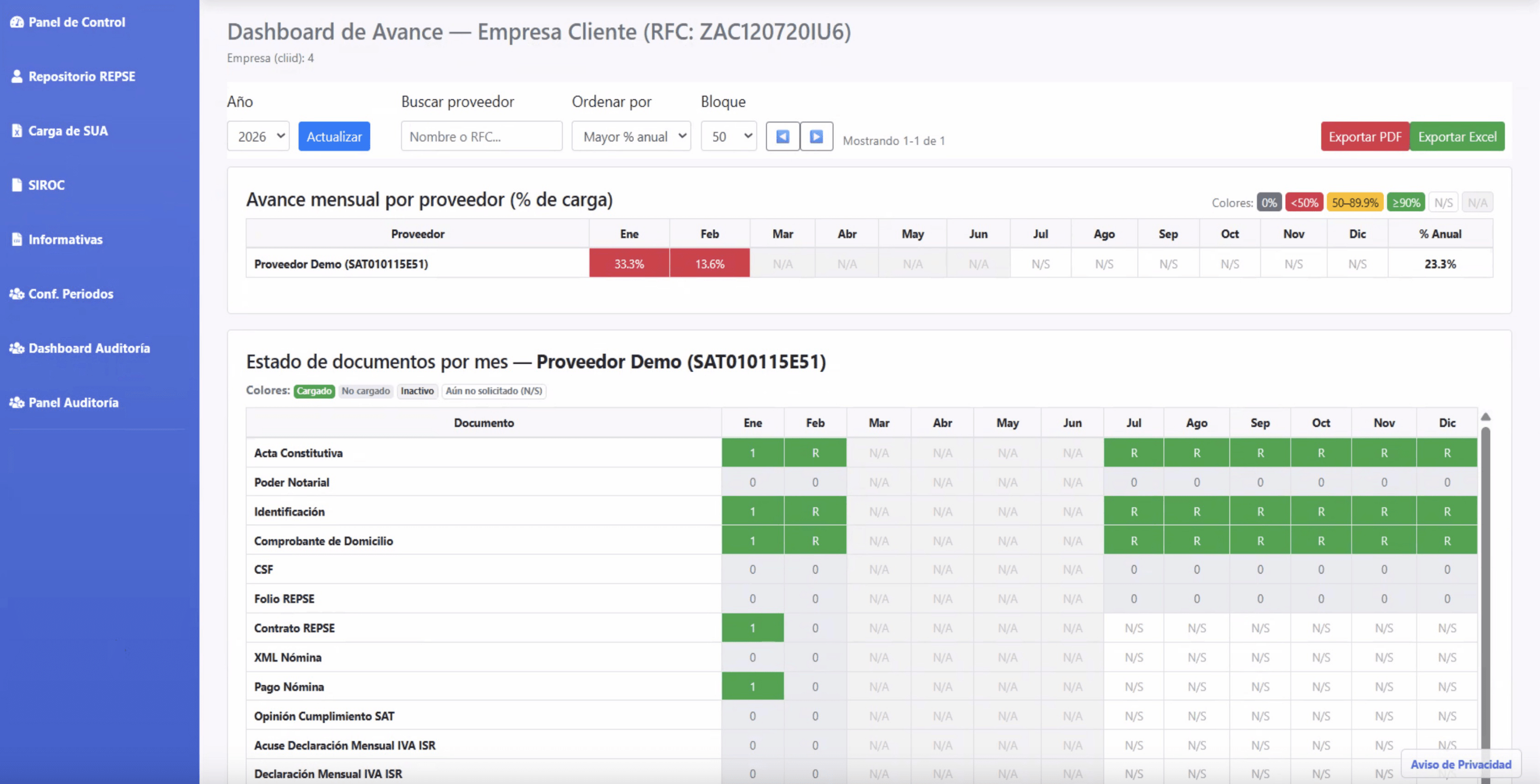
Task: Click the N/A legend badge in Colores
Action: point(1477,203)
